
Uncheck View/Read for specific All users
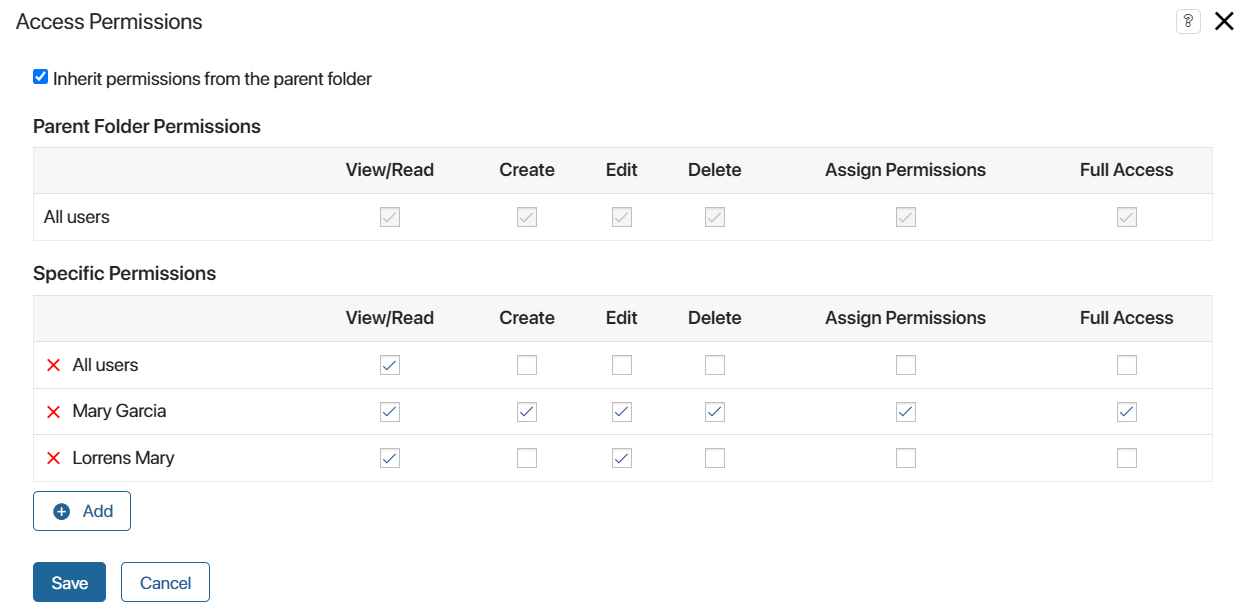pyautogui.click(x=390, y=365)
